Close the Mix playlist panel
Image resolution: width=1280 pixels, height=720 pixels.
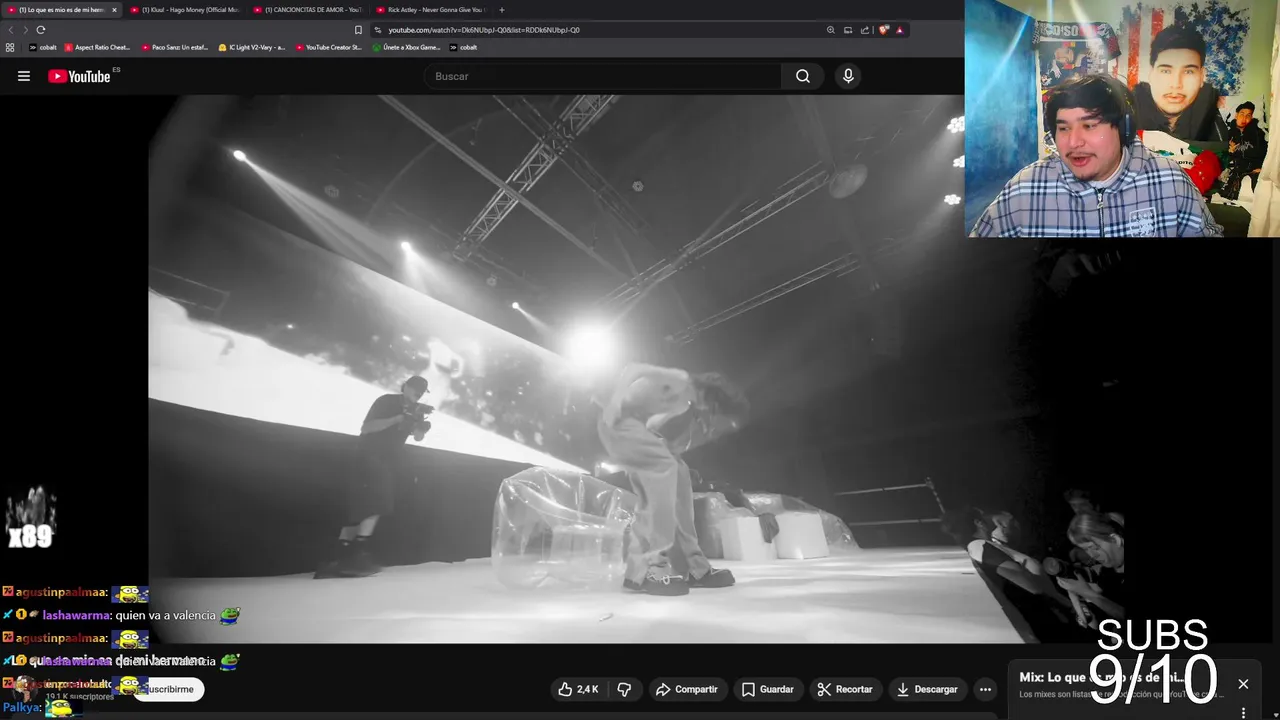(x=1243, y=684)
